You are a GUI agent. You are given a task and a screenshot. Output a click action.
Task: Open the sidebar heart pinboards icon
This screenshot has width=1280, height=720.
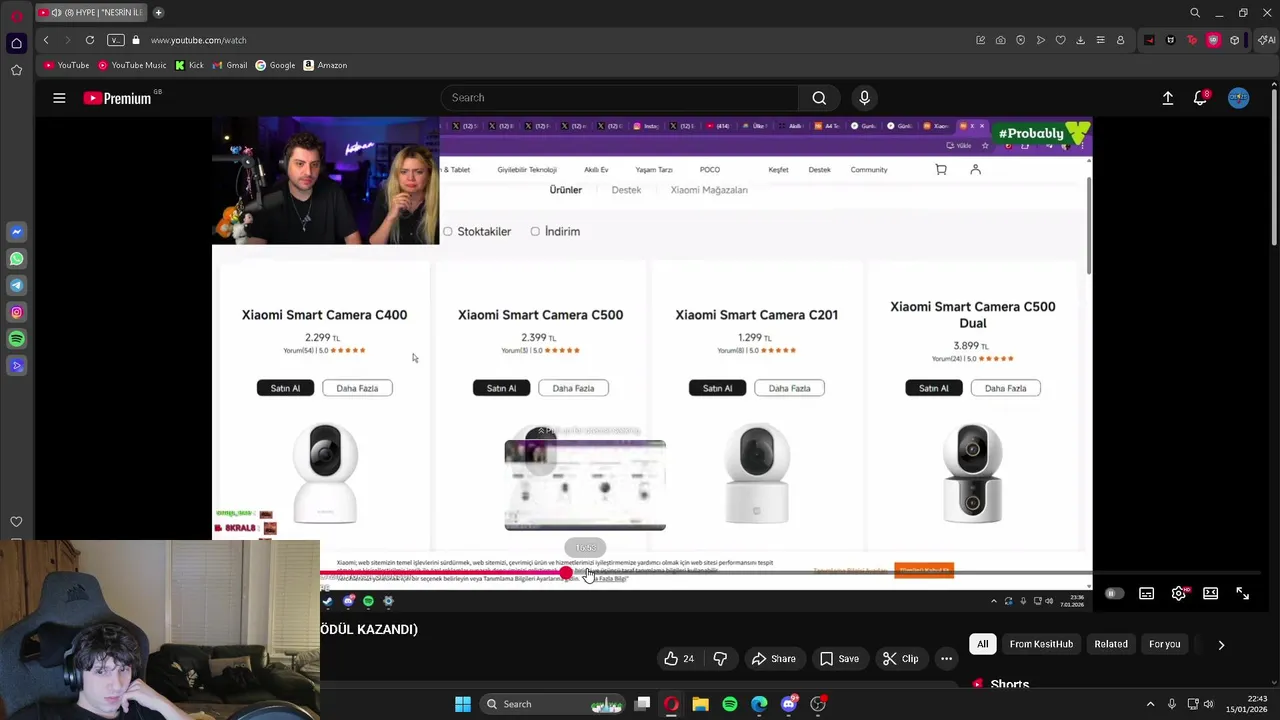coord(16,522)
